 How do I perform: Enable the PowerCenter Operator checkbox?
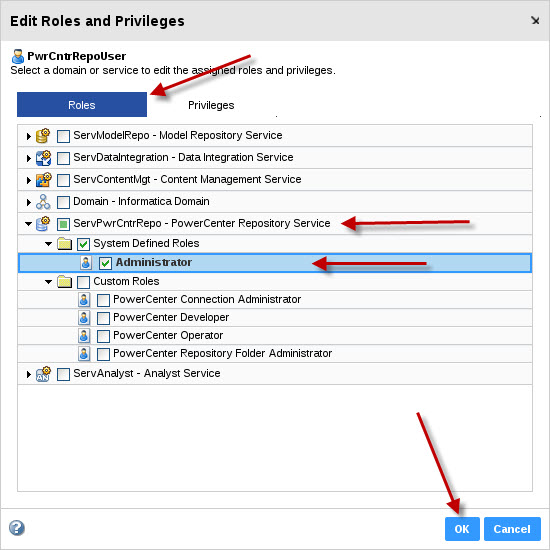click(x=103, y=336)
